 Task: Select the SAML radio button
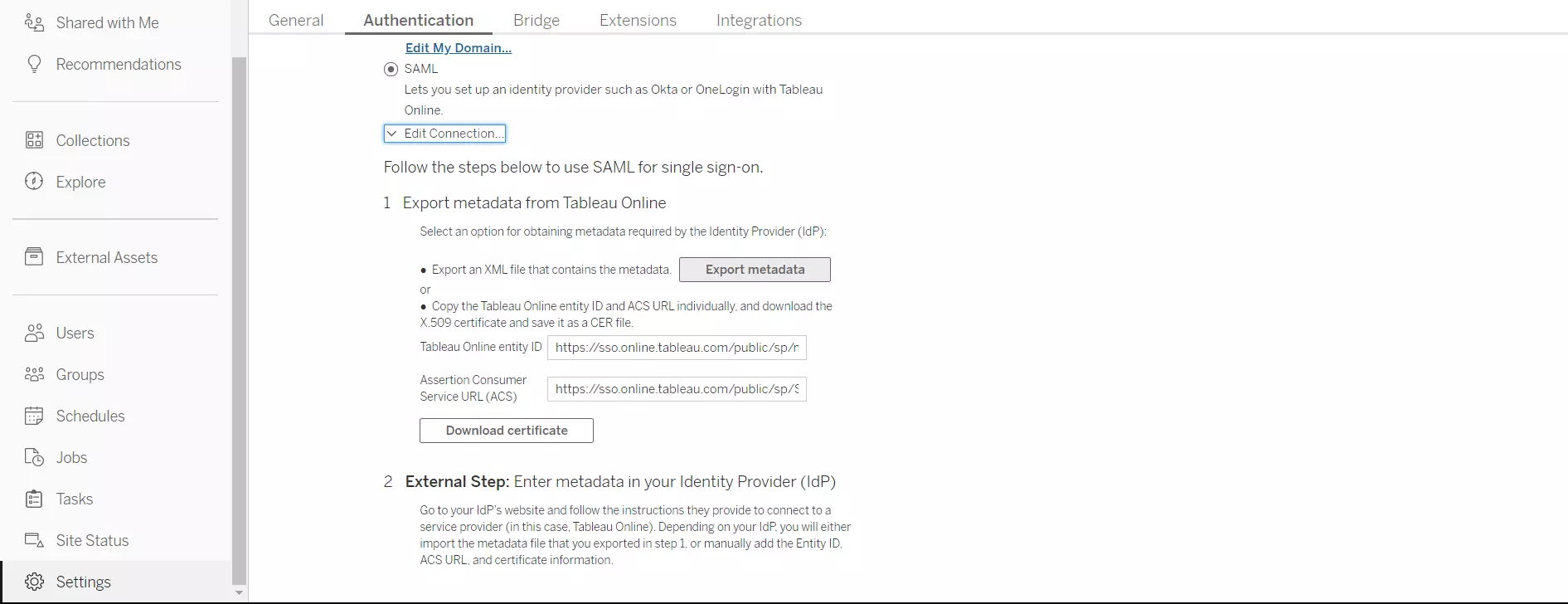click(391, 69)
